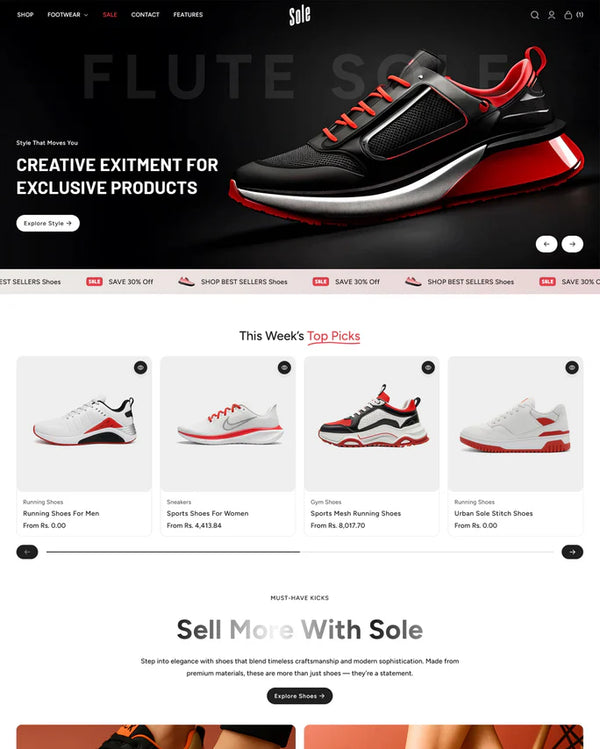Open the search icon in header
Viewport: 600px width, 749px height.
(535, 15)
